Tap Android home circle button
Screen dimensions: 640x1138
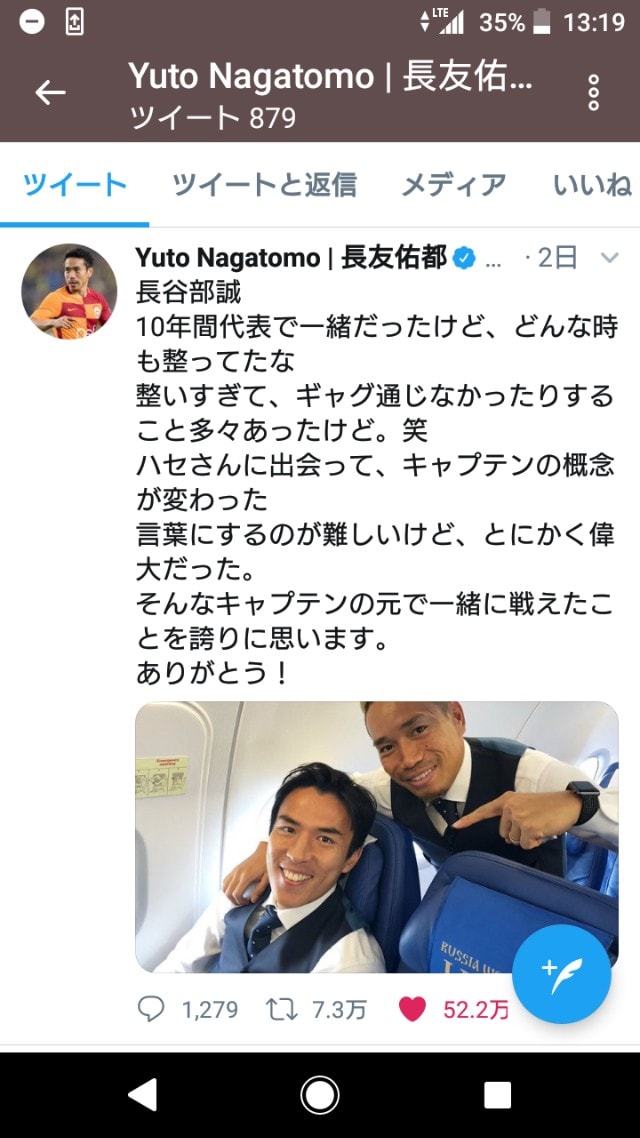pyautogui.click(x=320, y=1094)
